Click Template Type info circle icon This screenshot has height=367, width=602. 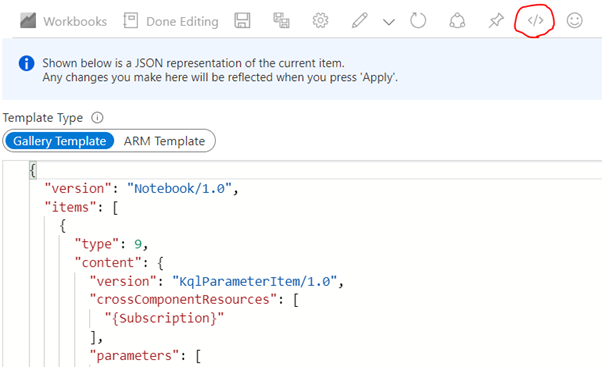97,117
